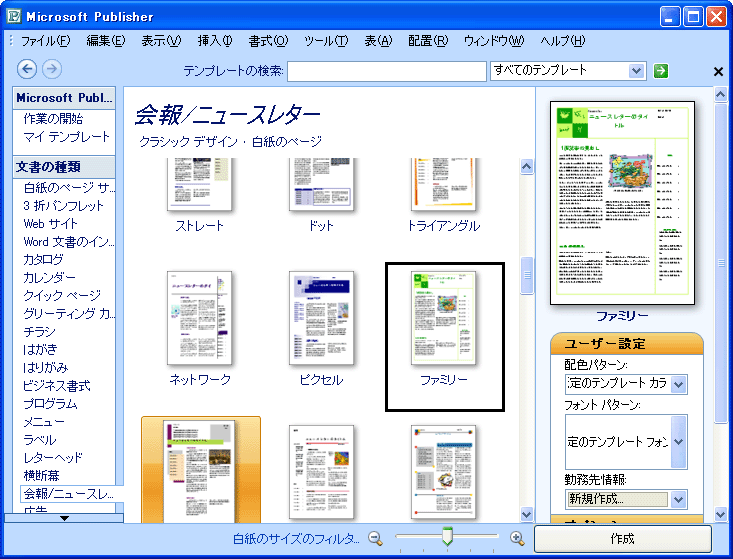Image resolution: width=733 pixels, height=559 pixels.
Task: Select the ドット template thumbnail
Action: coord(321,185)
